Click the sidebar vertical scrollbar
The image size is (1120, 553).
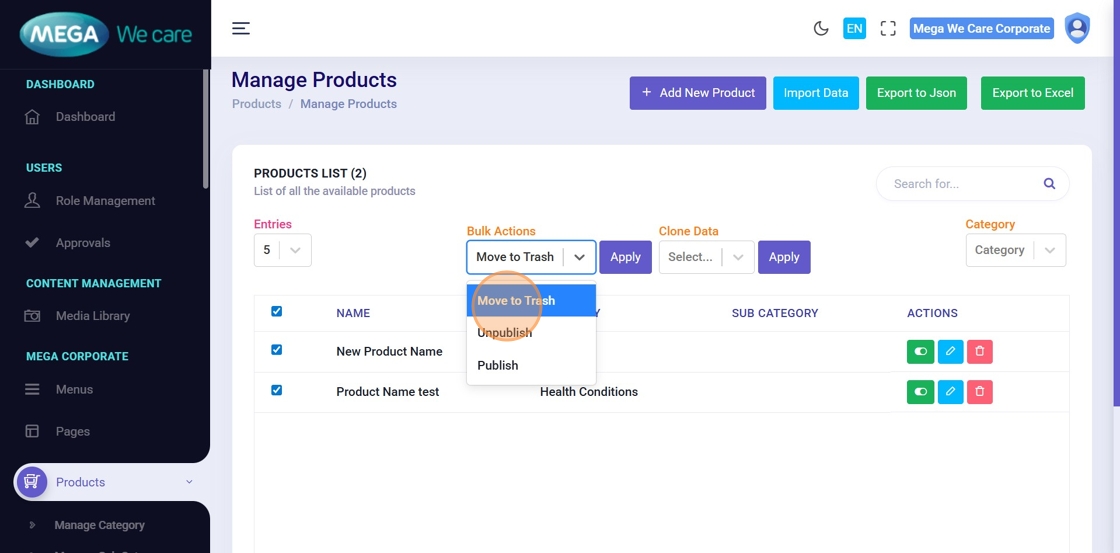(206, 130)
